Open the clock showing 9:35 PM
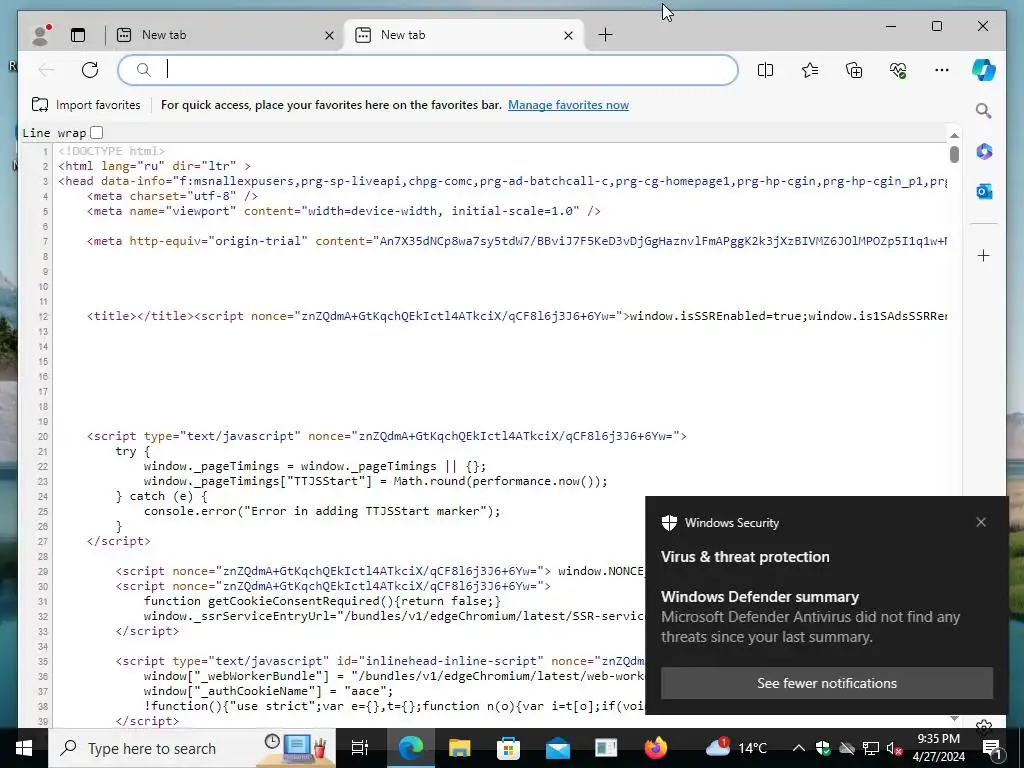This screenshot has height=768, width=1024. click(x=938, y=748)
